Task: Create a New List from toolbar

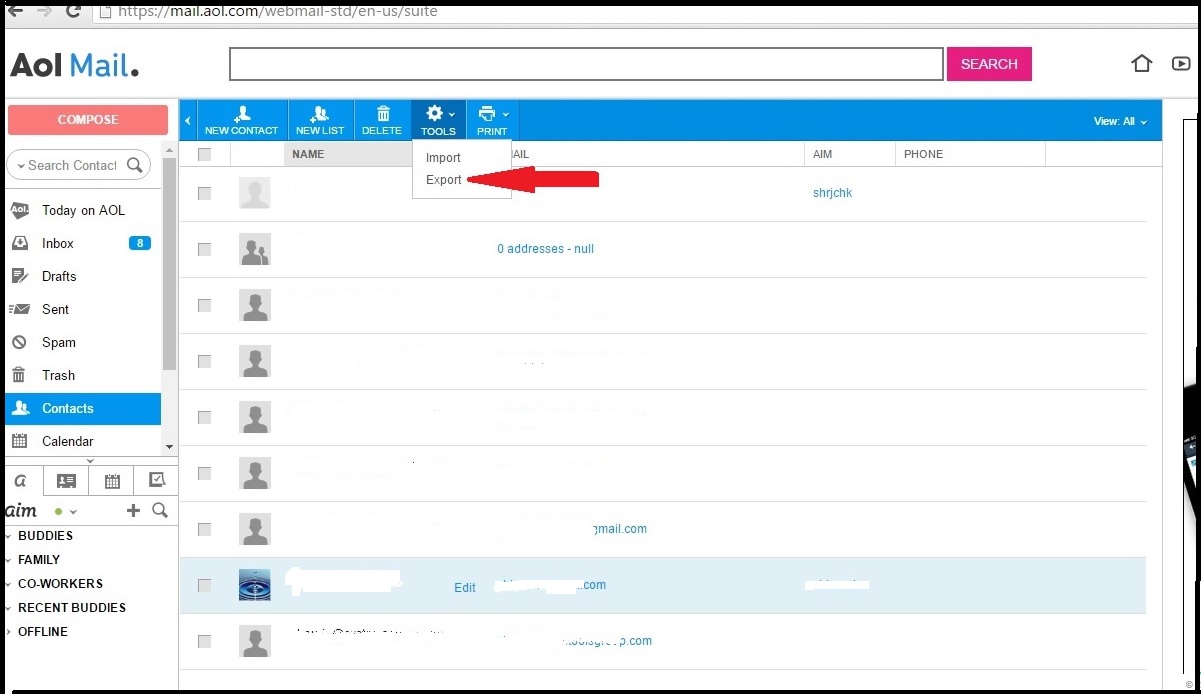Action: [320, 120]
